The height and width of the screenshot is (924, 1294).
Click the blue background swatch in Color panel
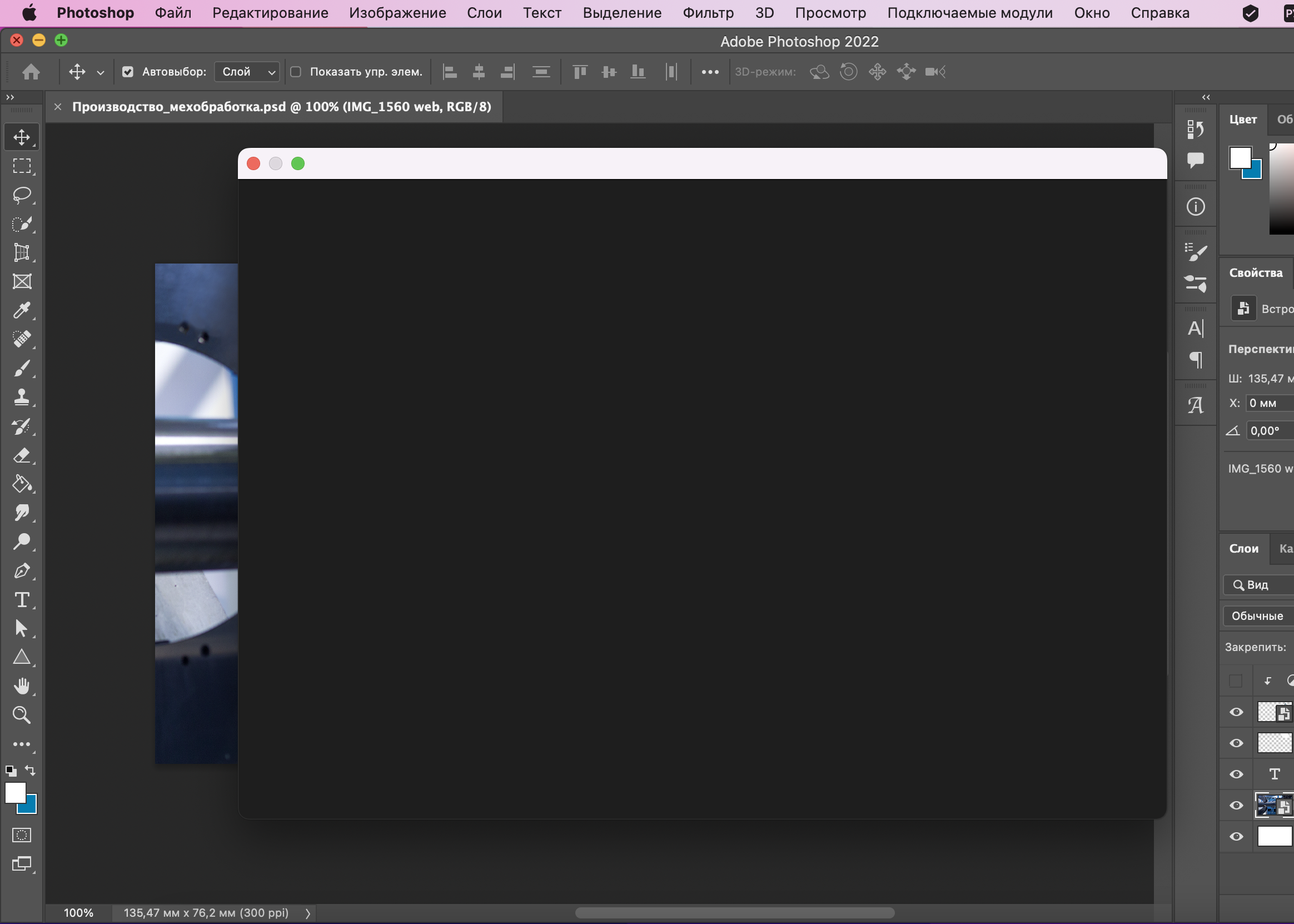point(1256,172)
